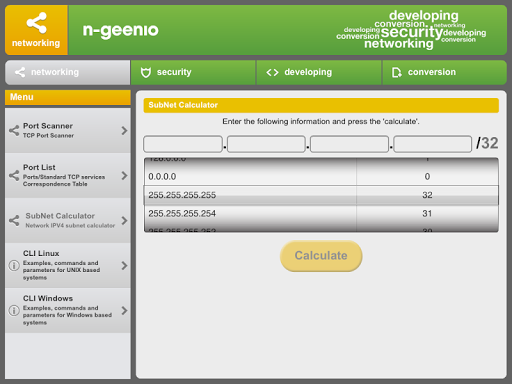Screen dimensions: 512x384
Task: Click the conversion document icon
Action: tap(396, 72)
